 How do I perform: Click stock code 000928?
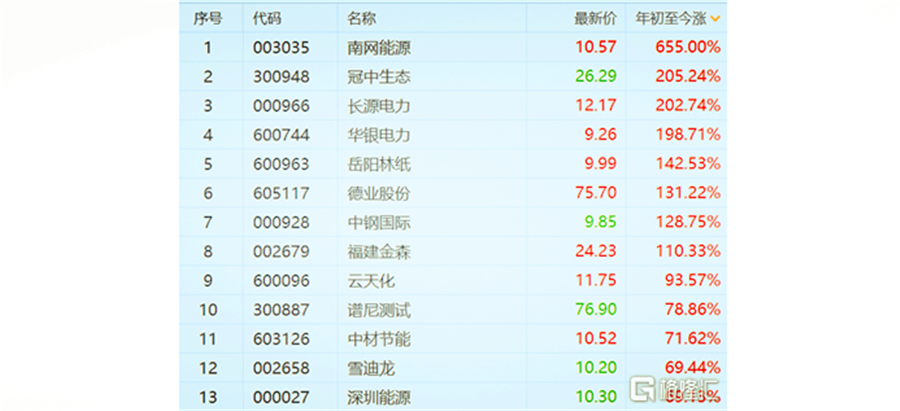coord(281,223)
